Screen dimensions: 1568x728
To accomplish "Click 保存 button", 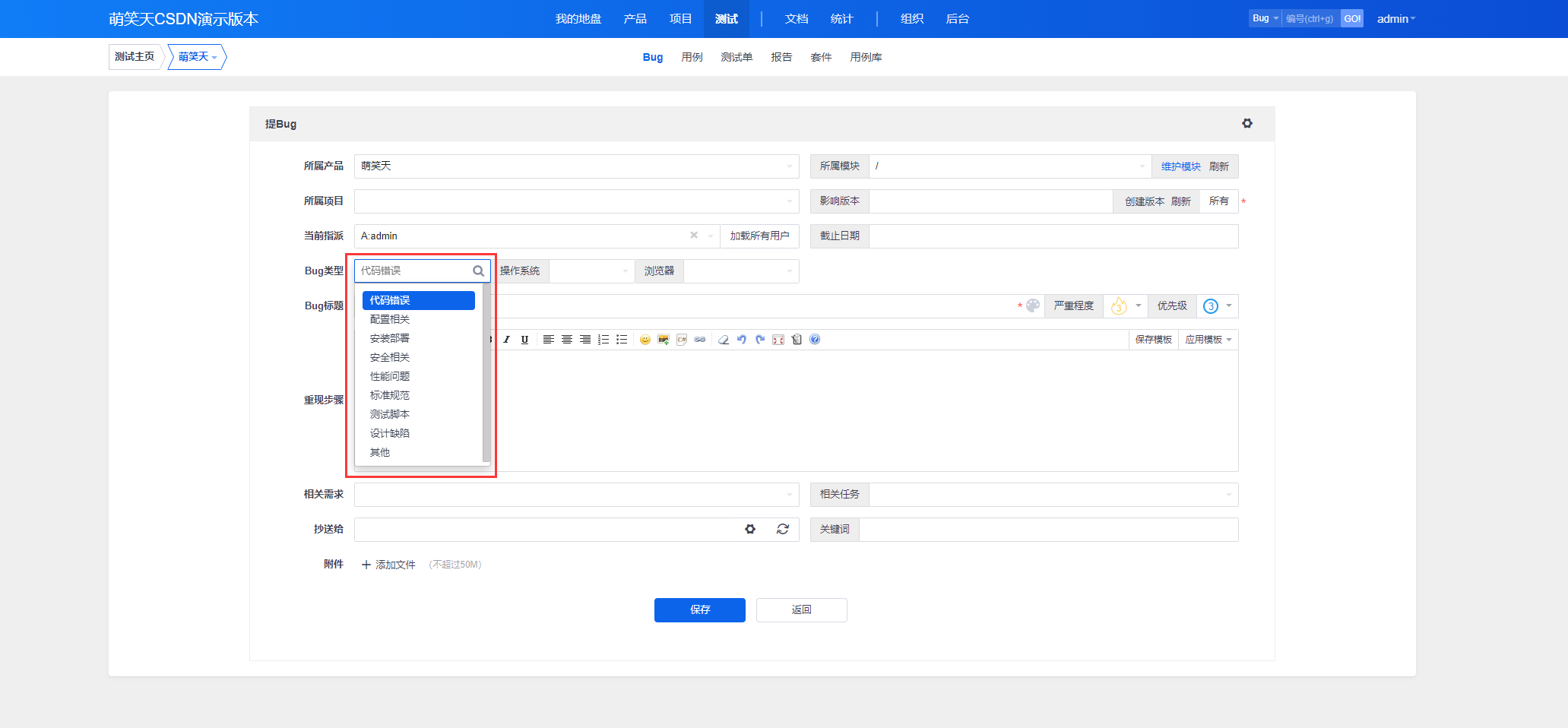I will coord(700,610).
